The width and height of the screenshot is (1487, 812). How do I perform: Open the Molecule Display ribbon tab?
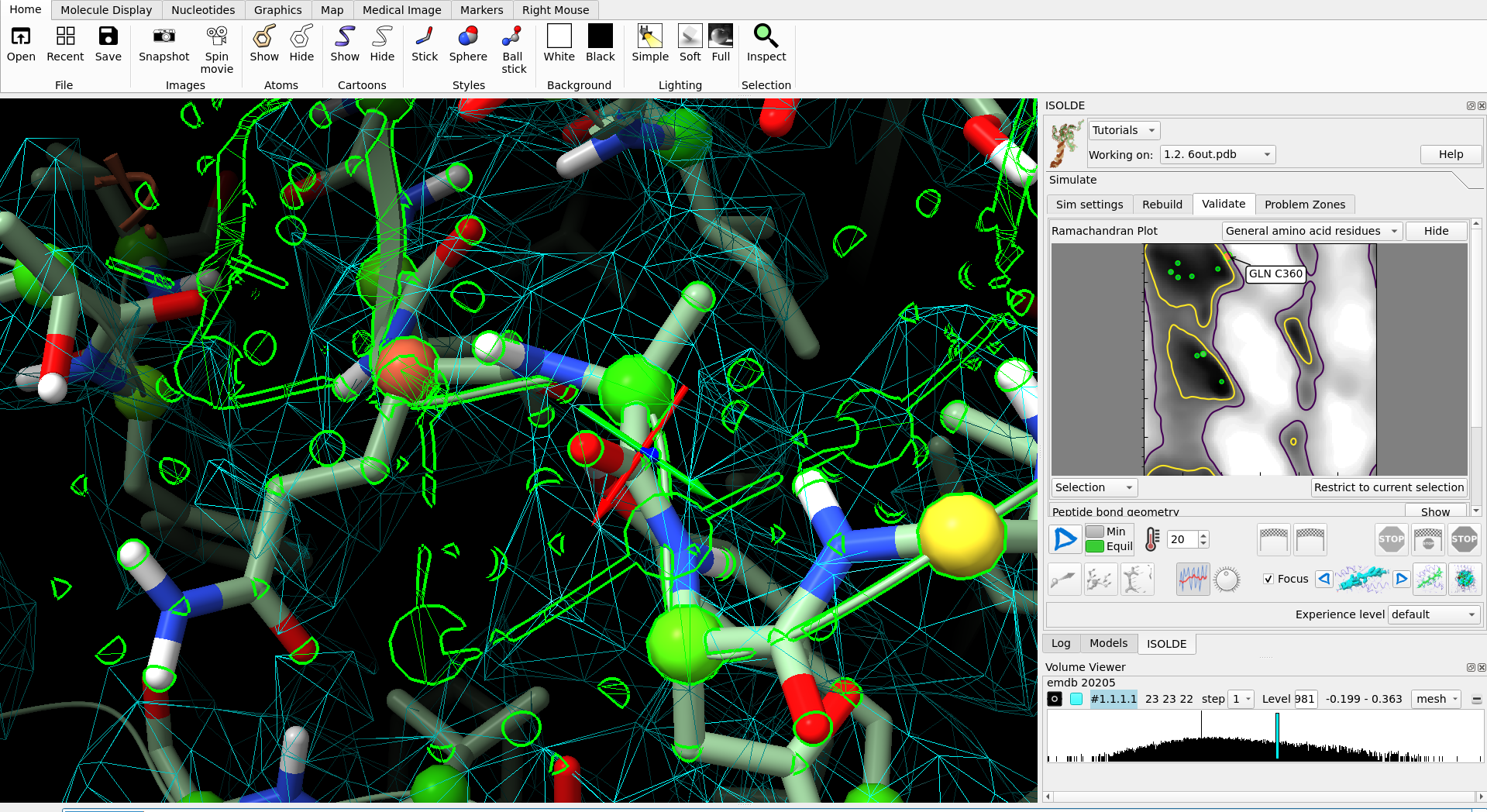click(x=106, y=10)
